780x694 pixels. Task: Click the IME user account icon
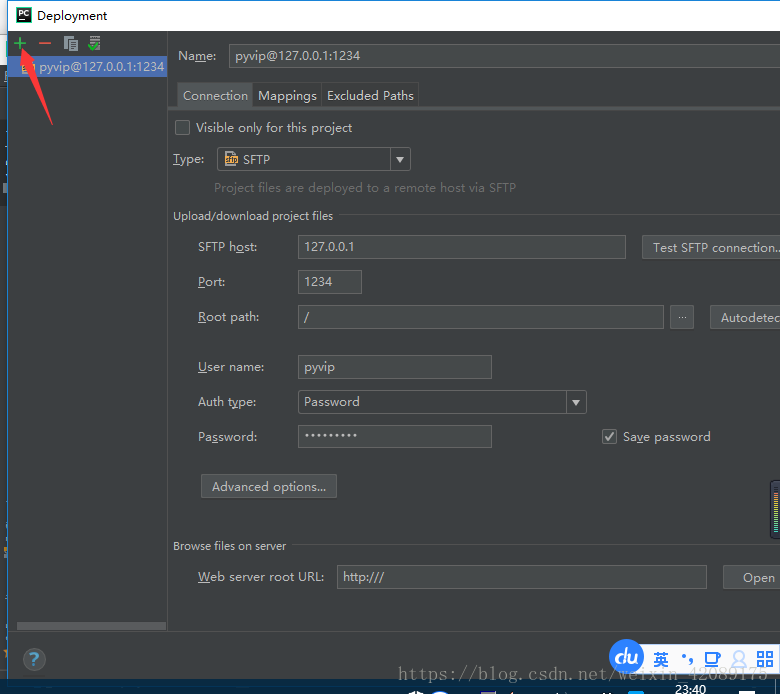(x=739, y=659)
